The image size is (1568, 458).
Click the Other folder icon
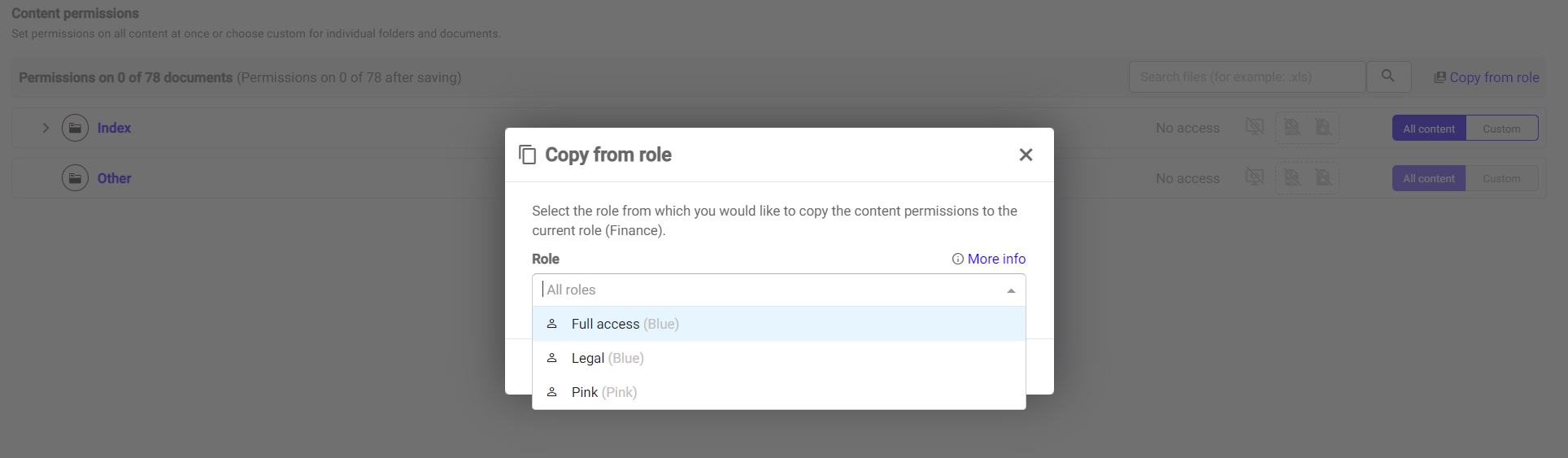click(x=75, y=178)
